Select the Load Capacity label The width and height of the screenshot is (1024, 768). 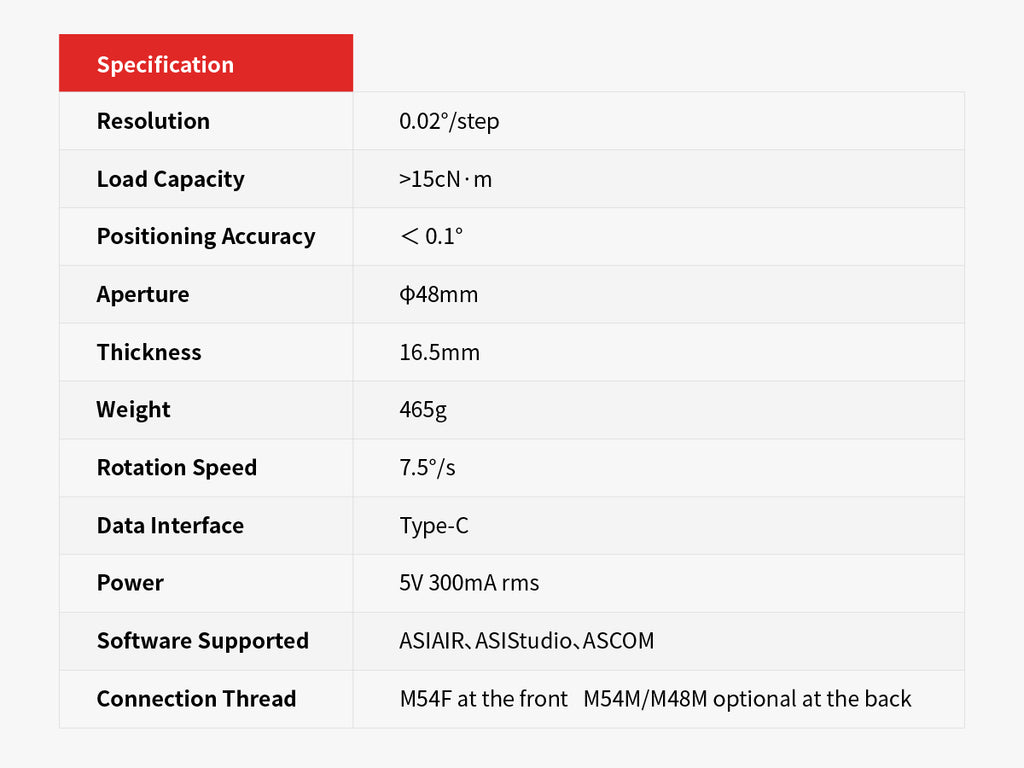170,180
